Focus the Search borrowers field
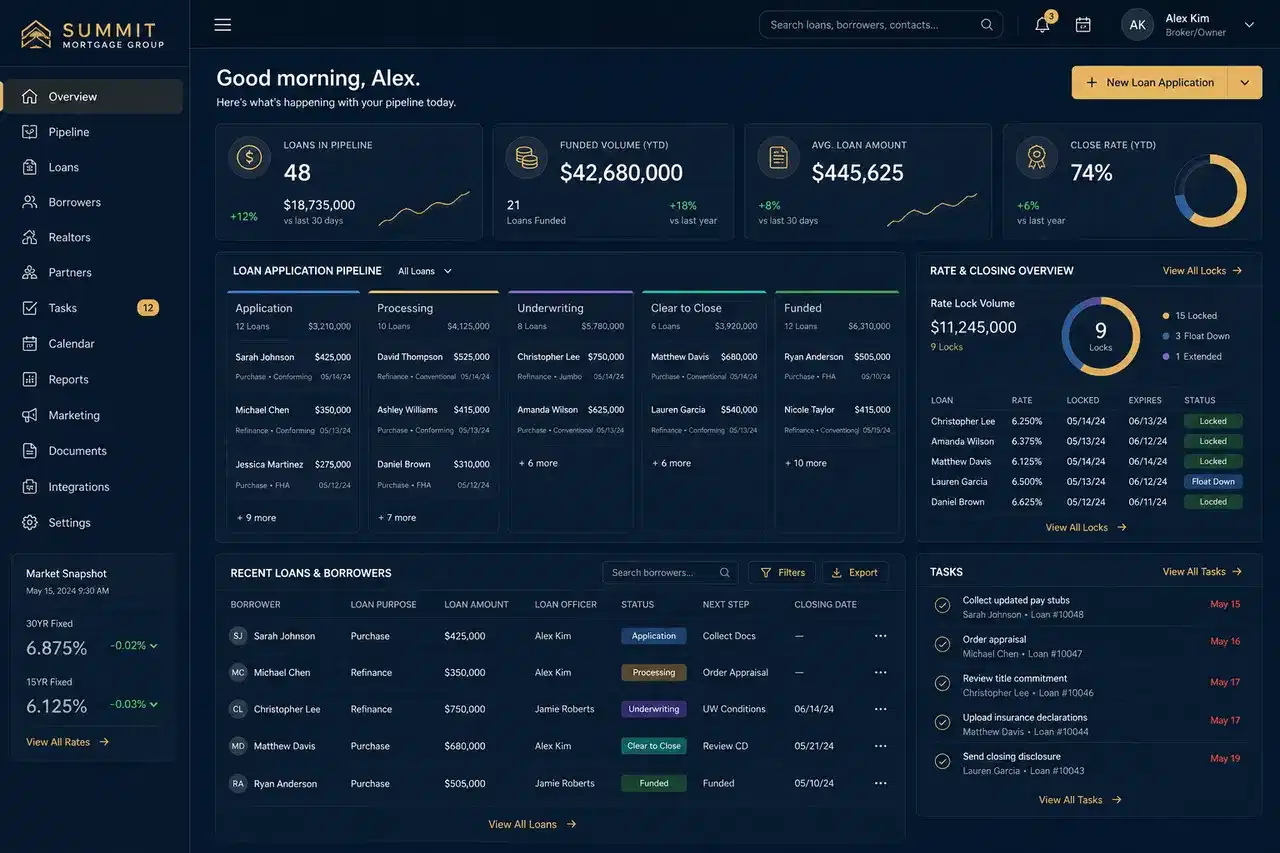This screenshot has width=1280, height=853. [670, 573]
